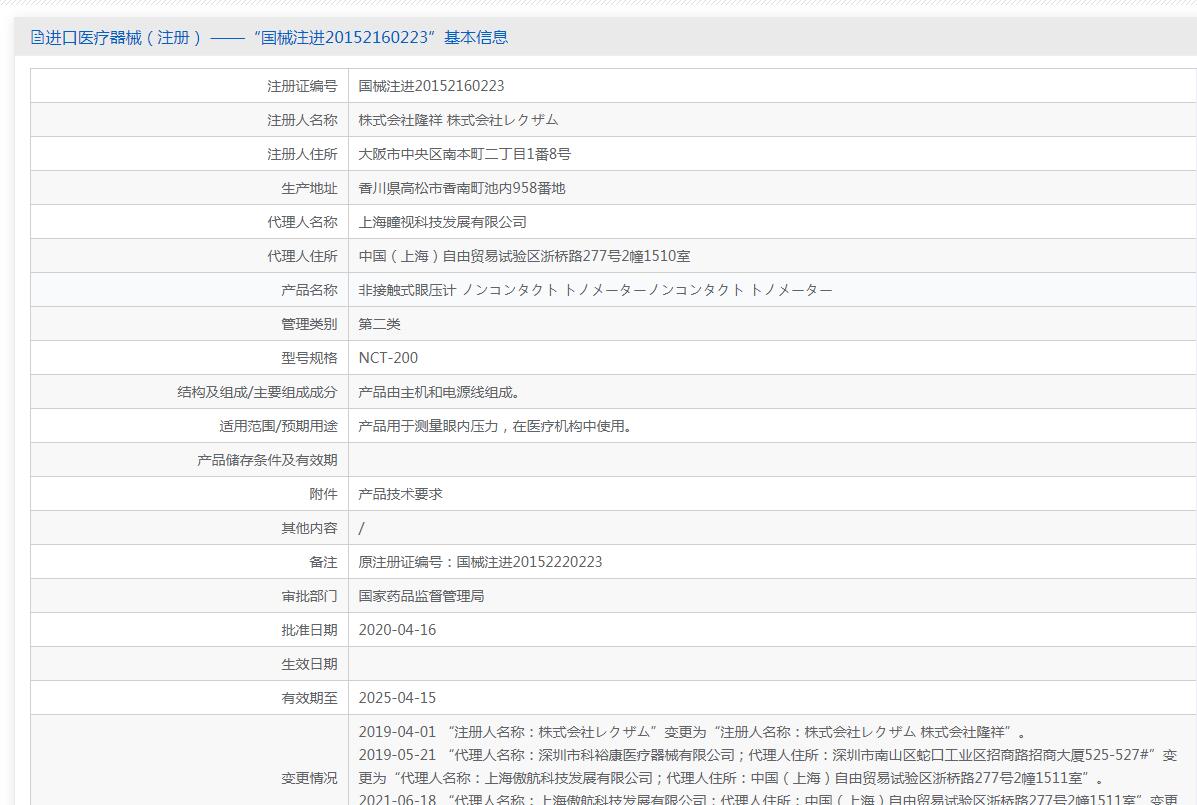Click the label 附件
This screenshot has width=1197, height=805.
coord(323,494)
